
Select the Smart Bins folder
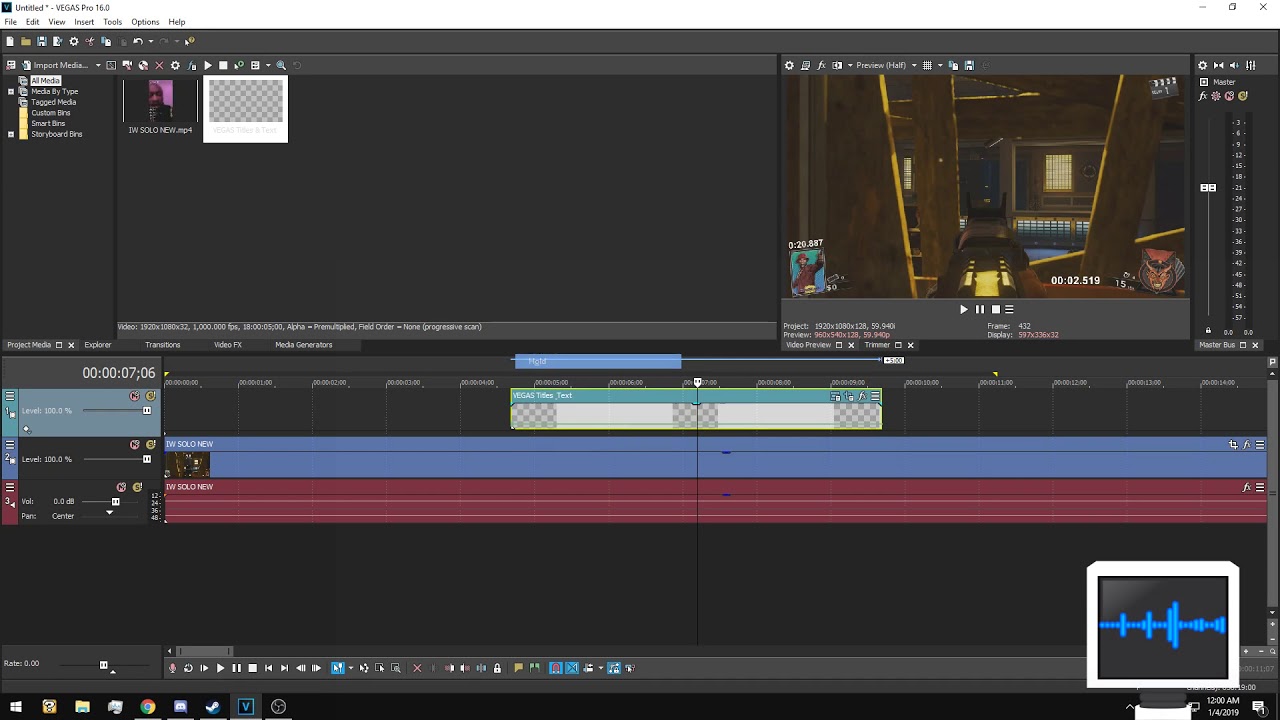48,123
